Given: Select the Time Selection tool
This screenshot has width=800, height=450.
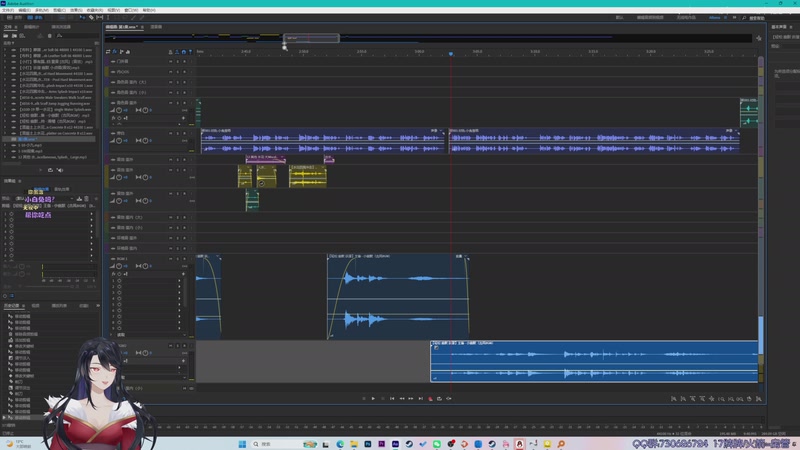Looking at the screenshot, I should click(108, 17).
